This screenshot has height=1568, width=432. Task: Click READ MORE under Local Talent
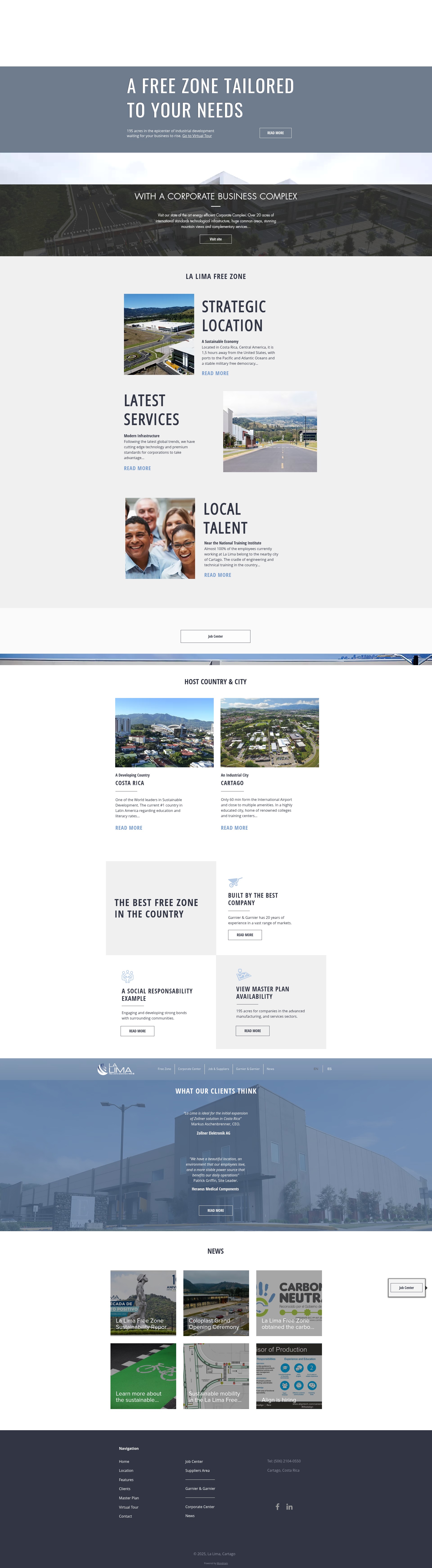click(218, 575)
